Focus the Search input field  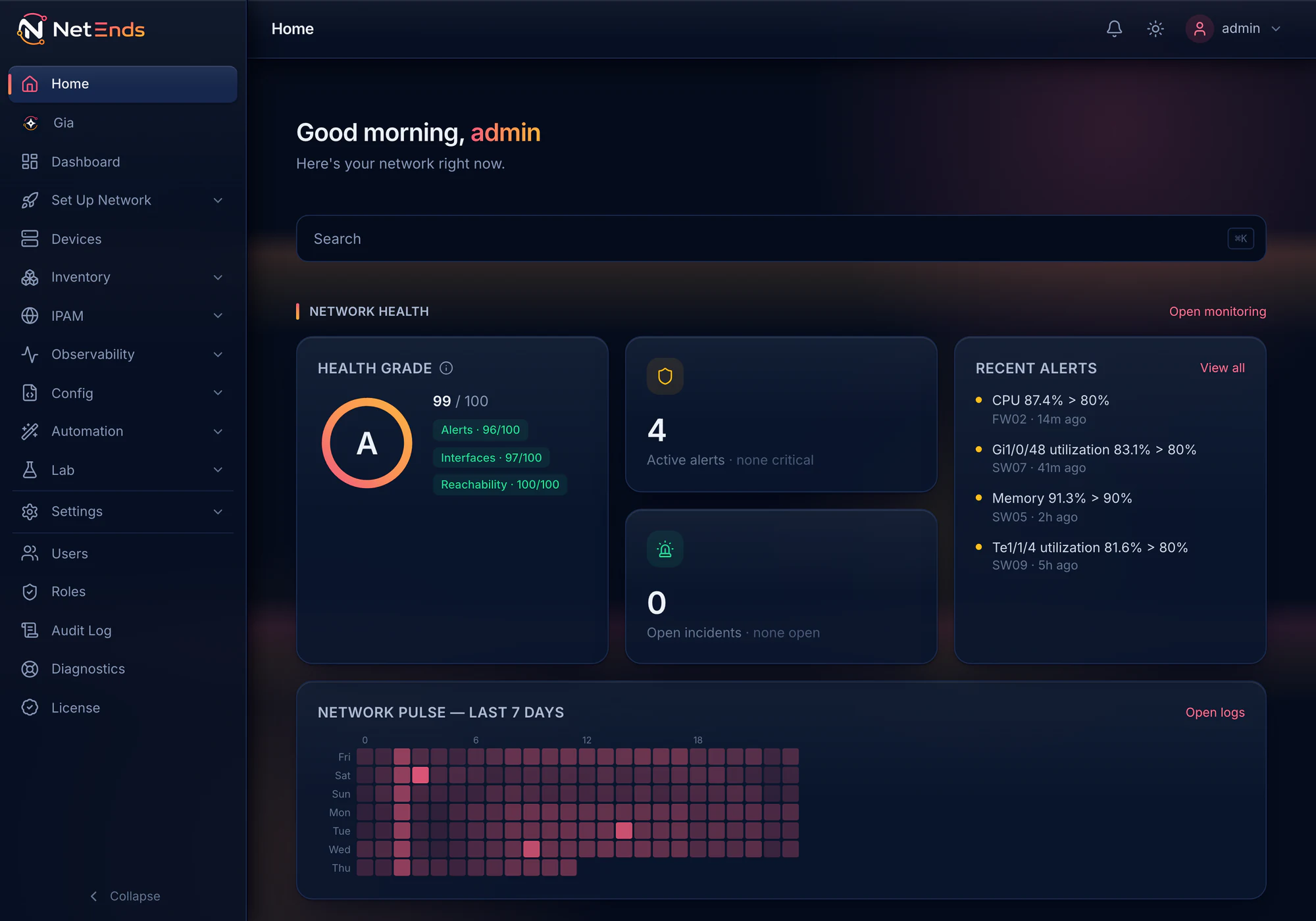tap(781, 239)
